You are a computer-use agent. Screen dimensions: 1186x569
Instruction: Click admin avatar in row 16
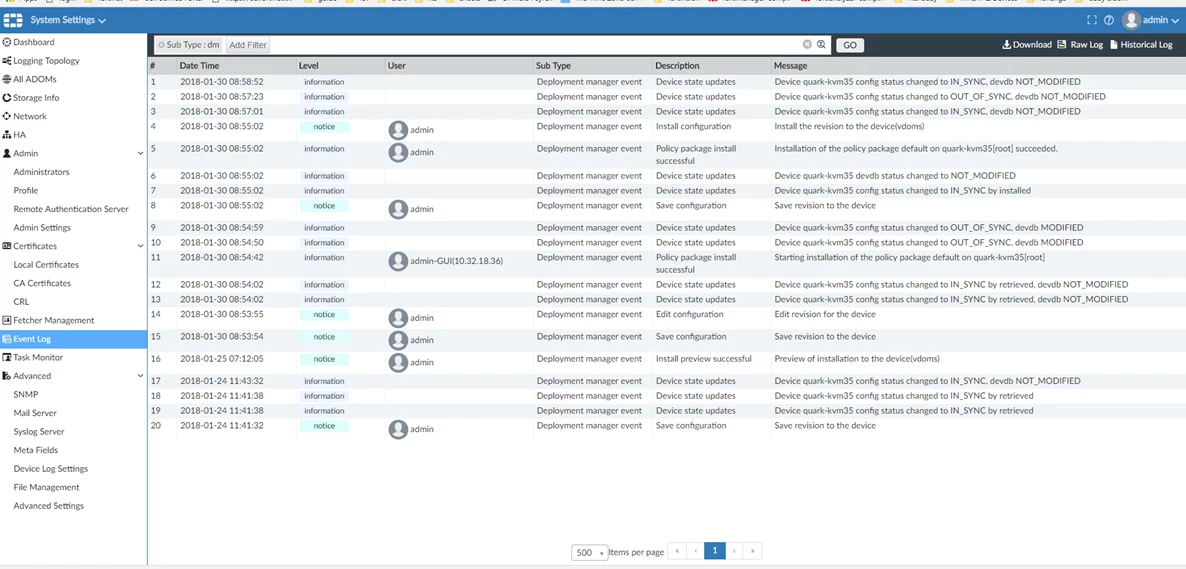pos(398,362)
